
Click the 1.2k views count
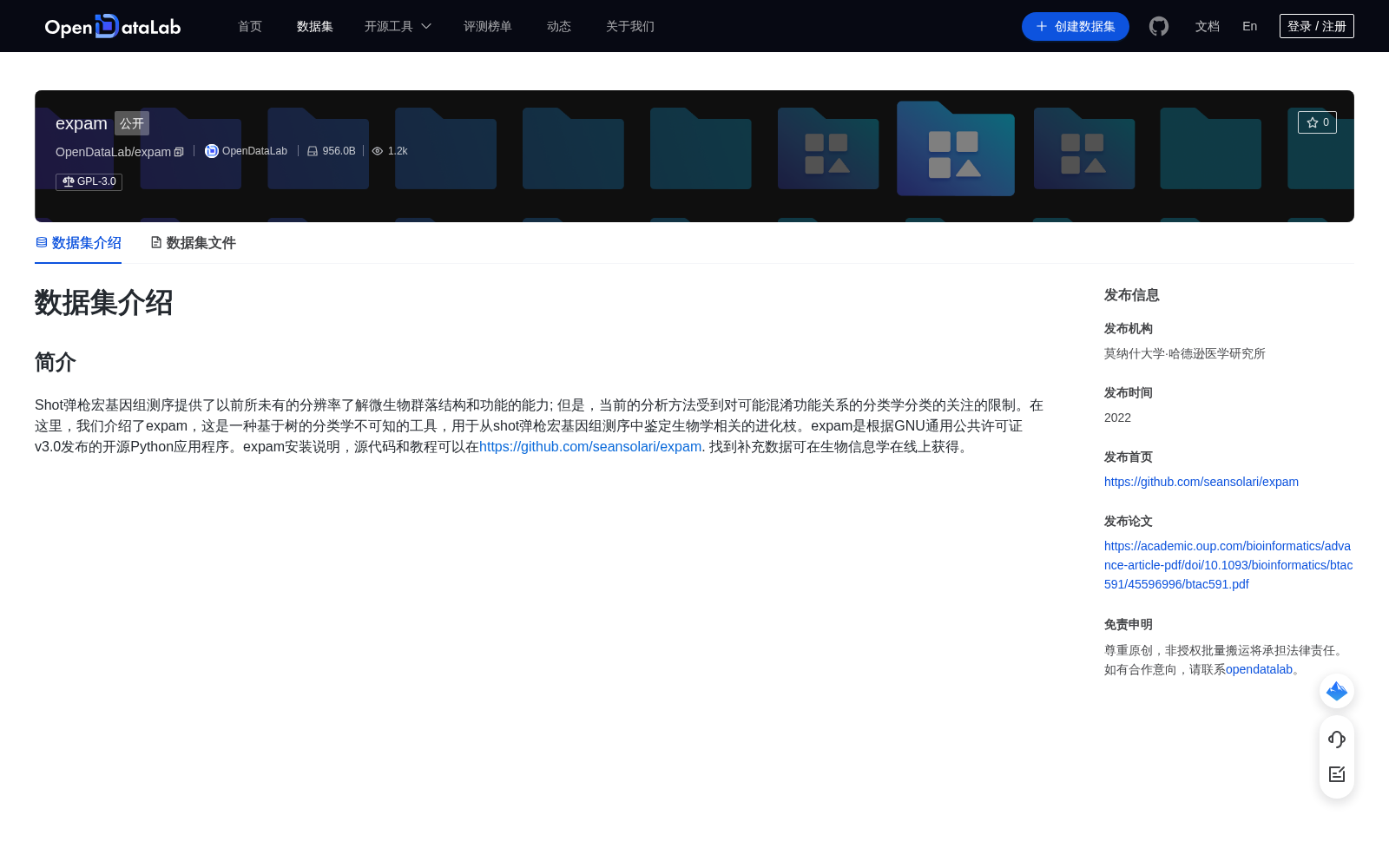click(x=398, y=151)
